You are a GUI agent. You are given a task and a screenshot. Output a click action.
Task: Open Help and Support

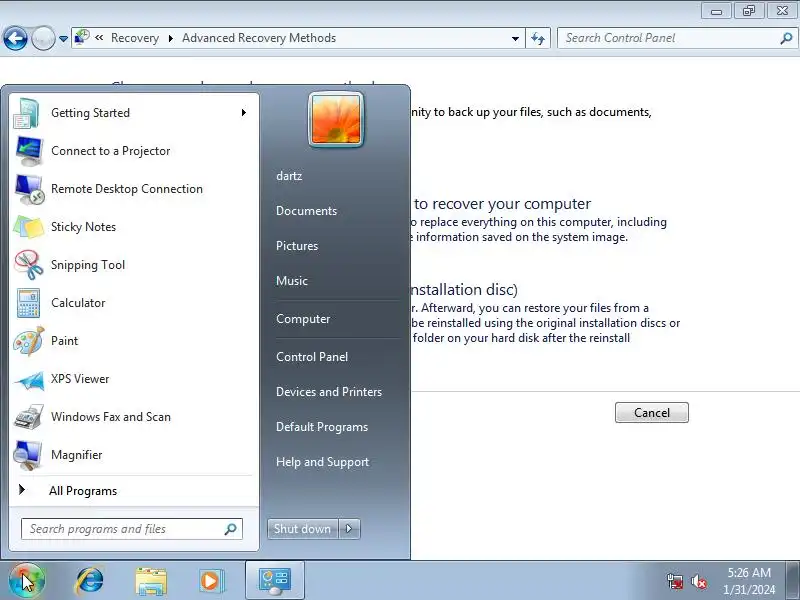322,462
